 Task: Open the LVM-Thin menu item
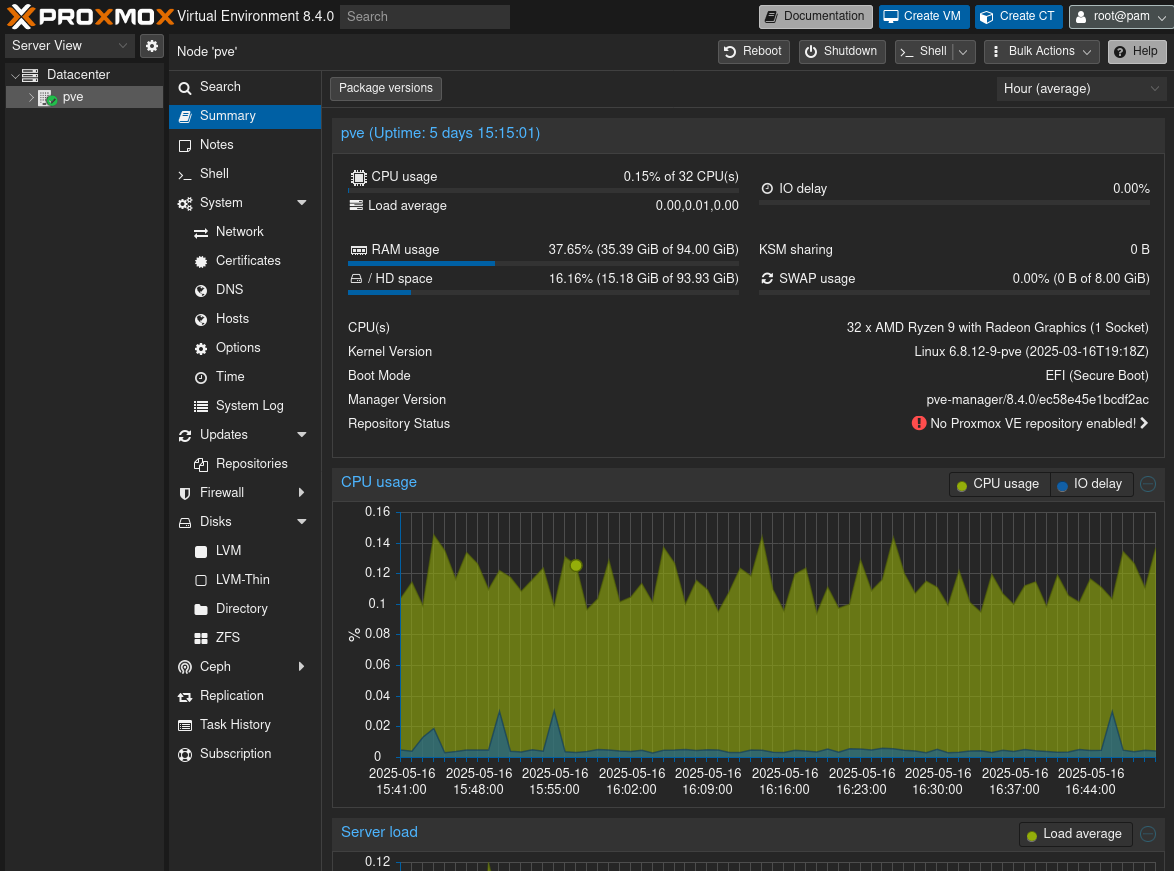click(245, 580)
